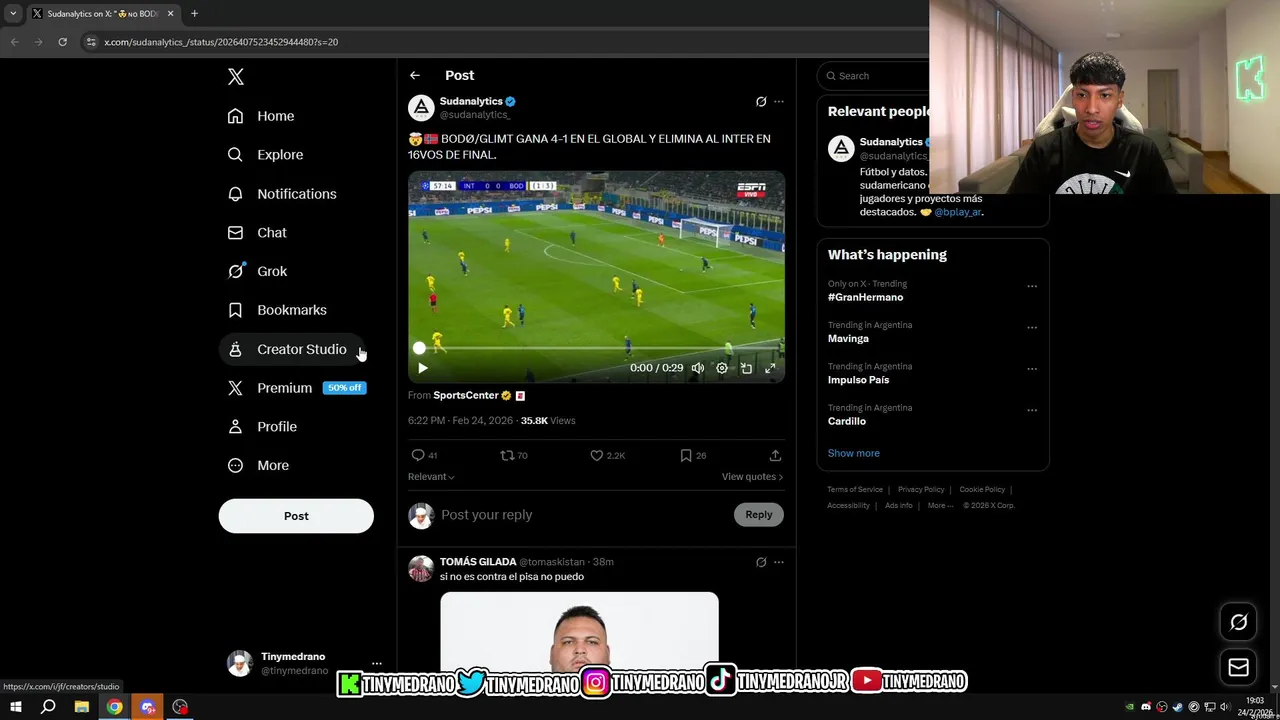Open the Mavinga trend
1280x720 pixels.
[x=848, y=339]
